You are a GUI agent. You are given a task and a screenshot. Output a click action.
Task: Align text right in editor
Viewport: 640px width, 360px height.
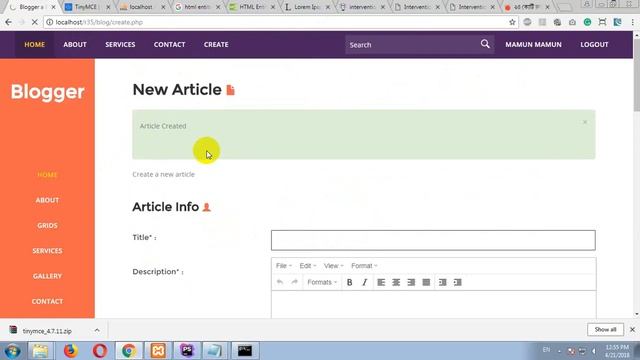coord(411,282)
